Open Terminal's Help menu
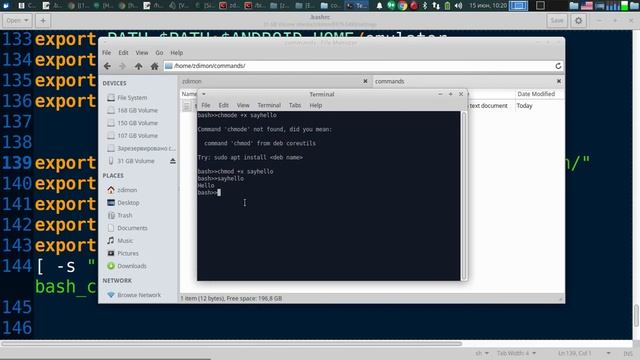Image resolution: width=640 pixels, height=360 pixels. (x=316, y=105)
